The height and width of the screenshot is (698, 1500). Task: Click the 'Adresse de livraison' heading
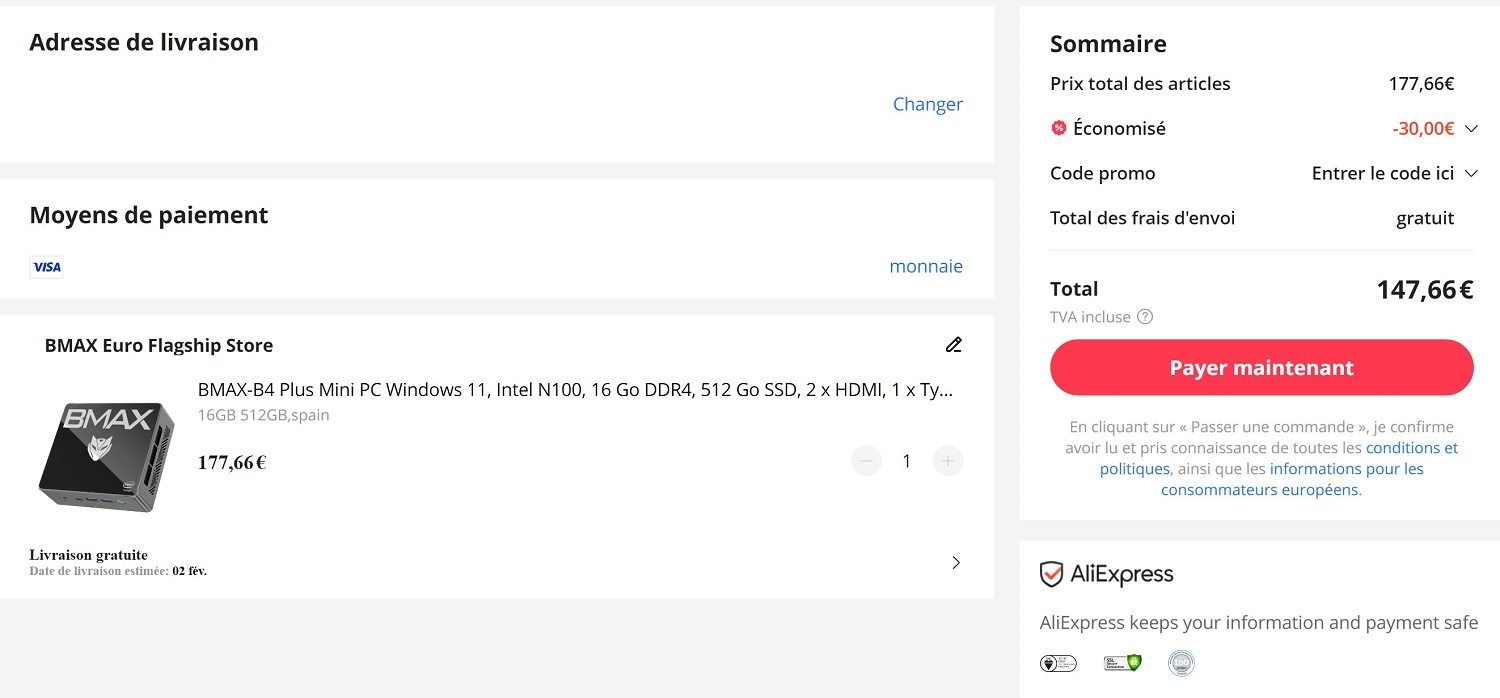144,42
